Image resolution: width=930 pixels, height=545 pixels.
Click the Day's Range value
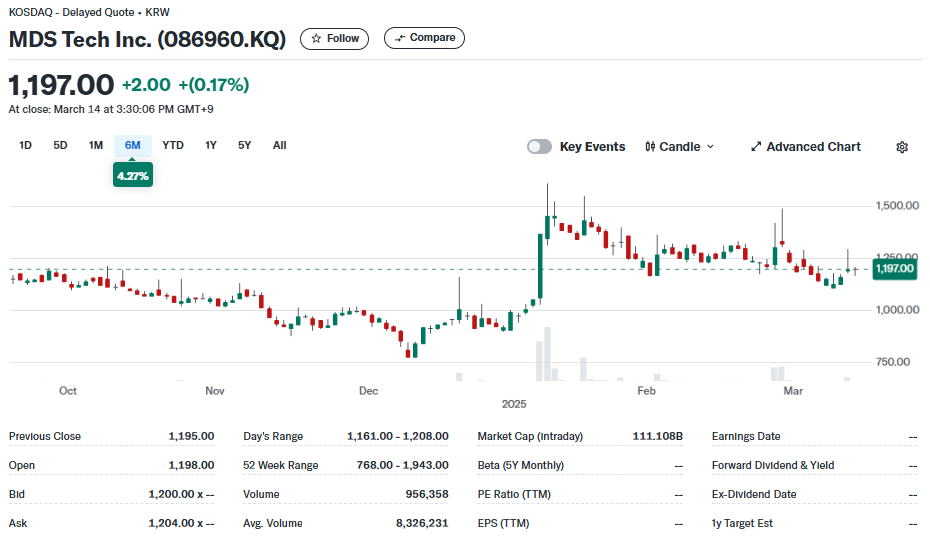[397, 436]
